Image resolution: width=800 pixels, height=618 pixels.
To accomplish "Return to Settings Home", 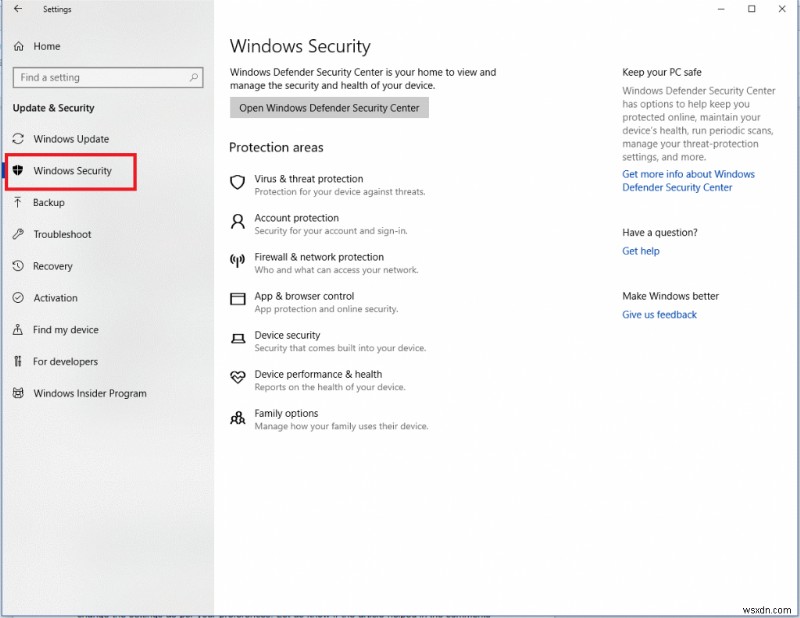I will (44, 46).
